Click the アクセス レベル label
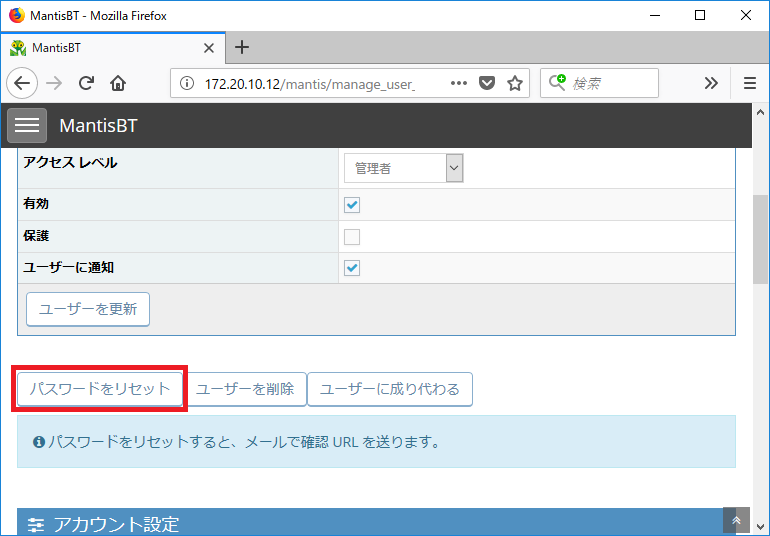The height and width of the screenshot is (536, 770). coord(70,163)
